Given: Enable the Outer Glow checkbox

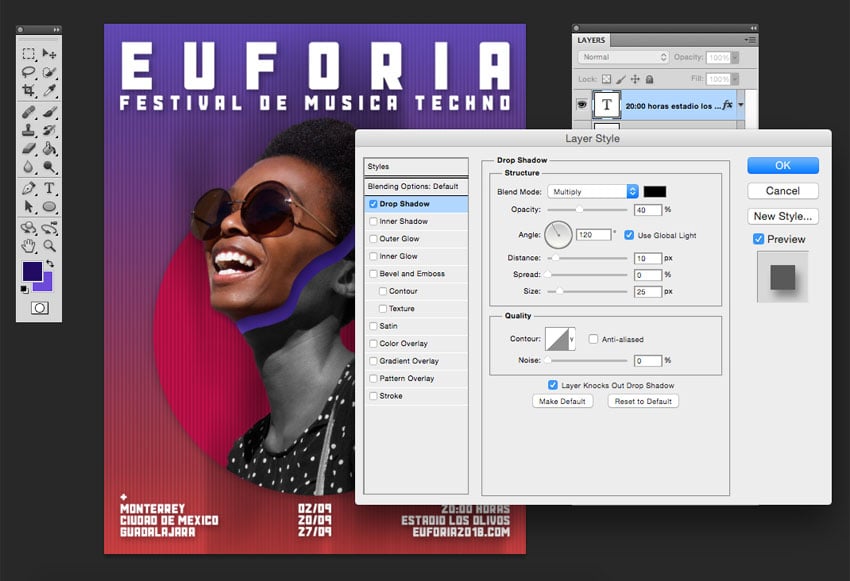Looking at the screenshot, I should (373, 238).
